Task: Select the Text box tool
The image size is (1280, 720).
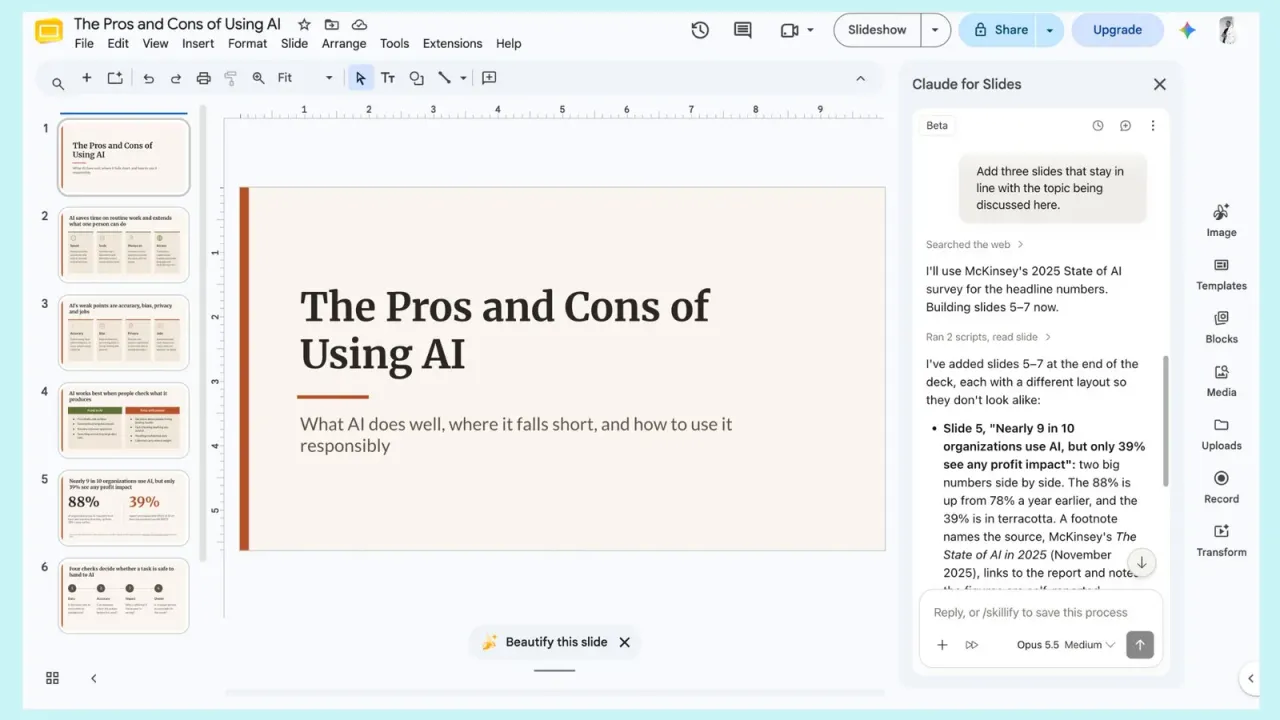Action: pos(388,78)
